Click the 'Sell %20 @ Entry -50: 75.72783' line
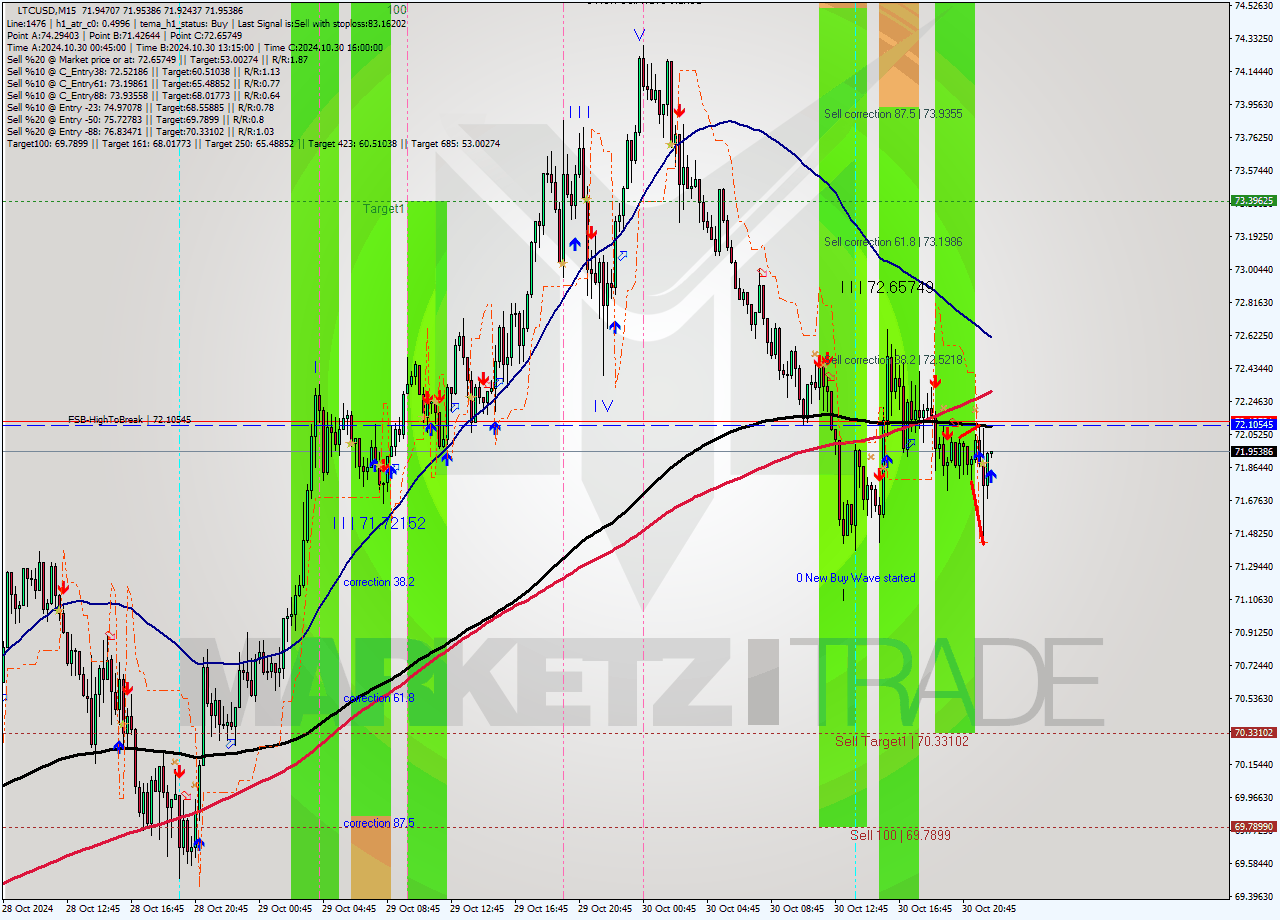This screenshot has height=920, width=1280. [x=135, y=119]
